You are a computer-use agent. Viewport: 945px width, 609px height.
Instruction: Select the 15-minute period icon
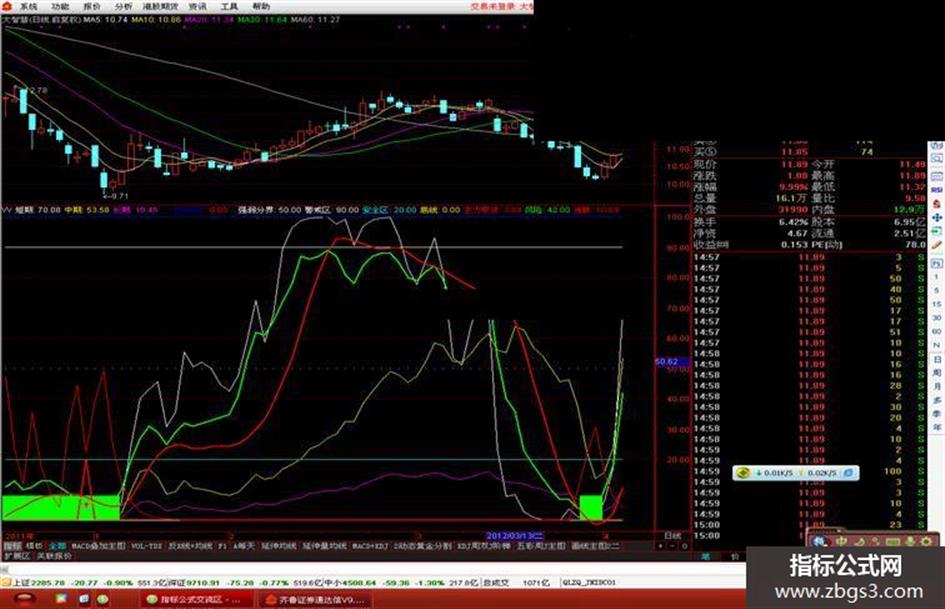pos(937,305)
